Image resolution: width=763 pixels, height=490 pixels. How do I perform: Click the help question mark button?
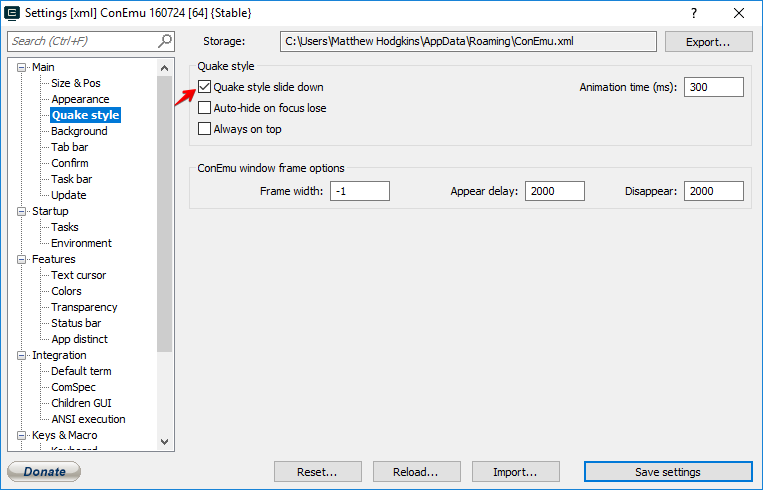click(x=691, y=13)
